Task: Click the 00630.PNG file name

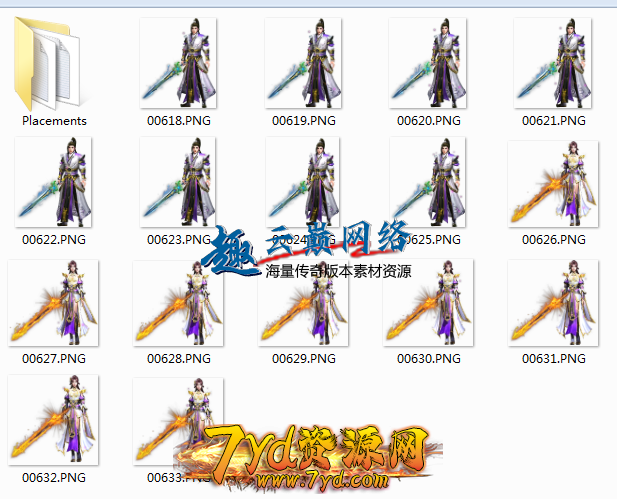Action: pyautogui.click(x=429, y=359)
